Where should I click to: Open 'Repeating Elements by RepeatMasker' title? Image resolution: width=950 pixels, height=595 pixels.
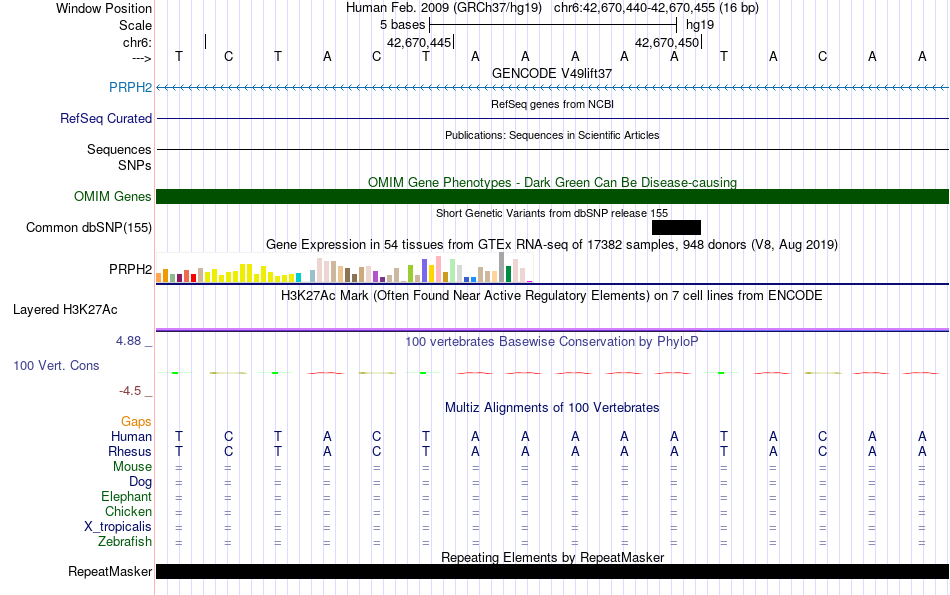[x=552, y=557]
